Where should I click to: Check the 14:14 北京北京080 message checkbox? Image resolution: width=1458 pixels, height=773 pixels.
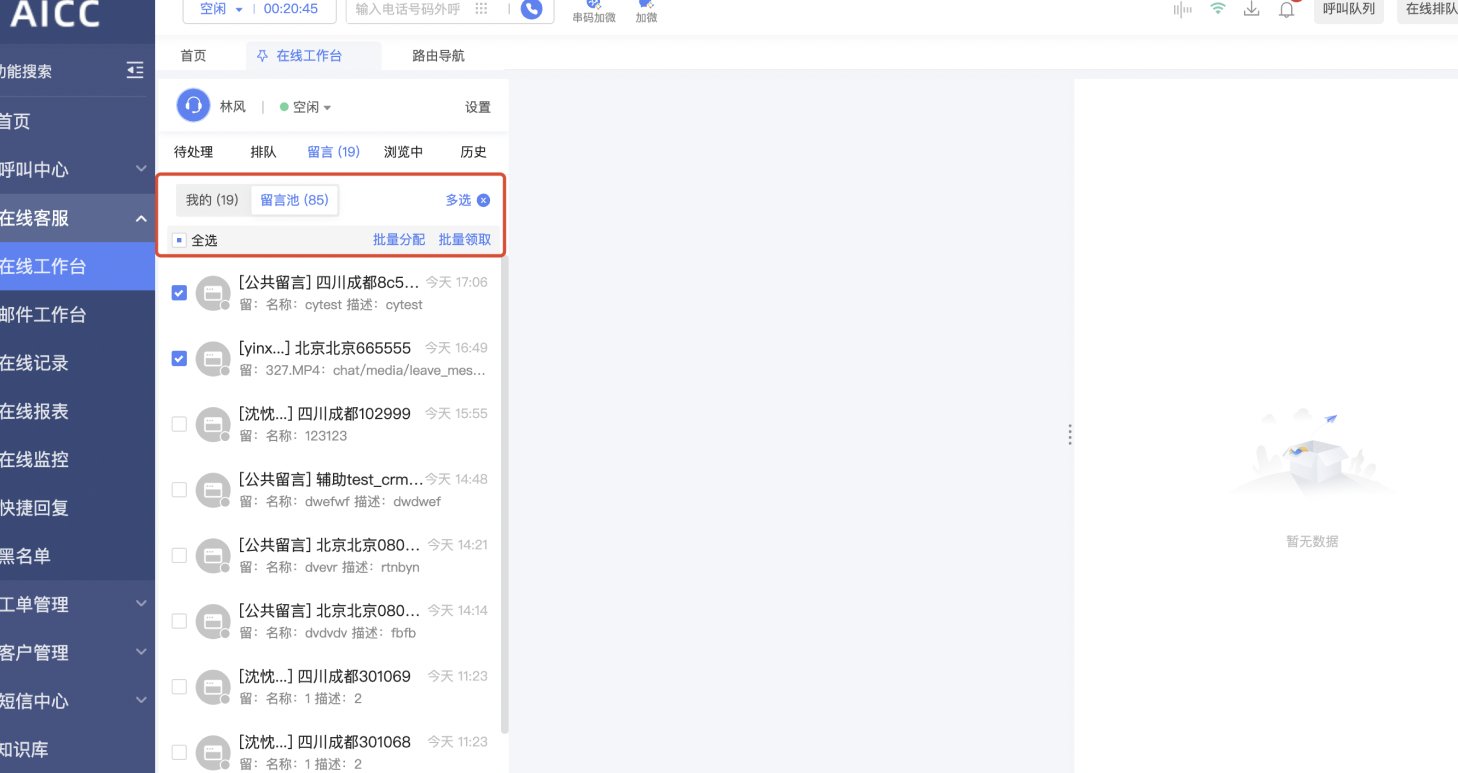tap(179, 621)
